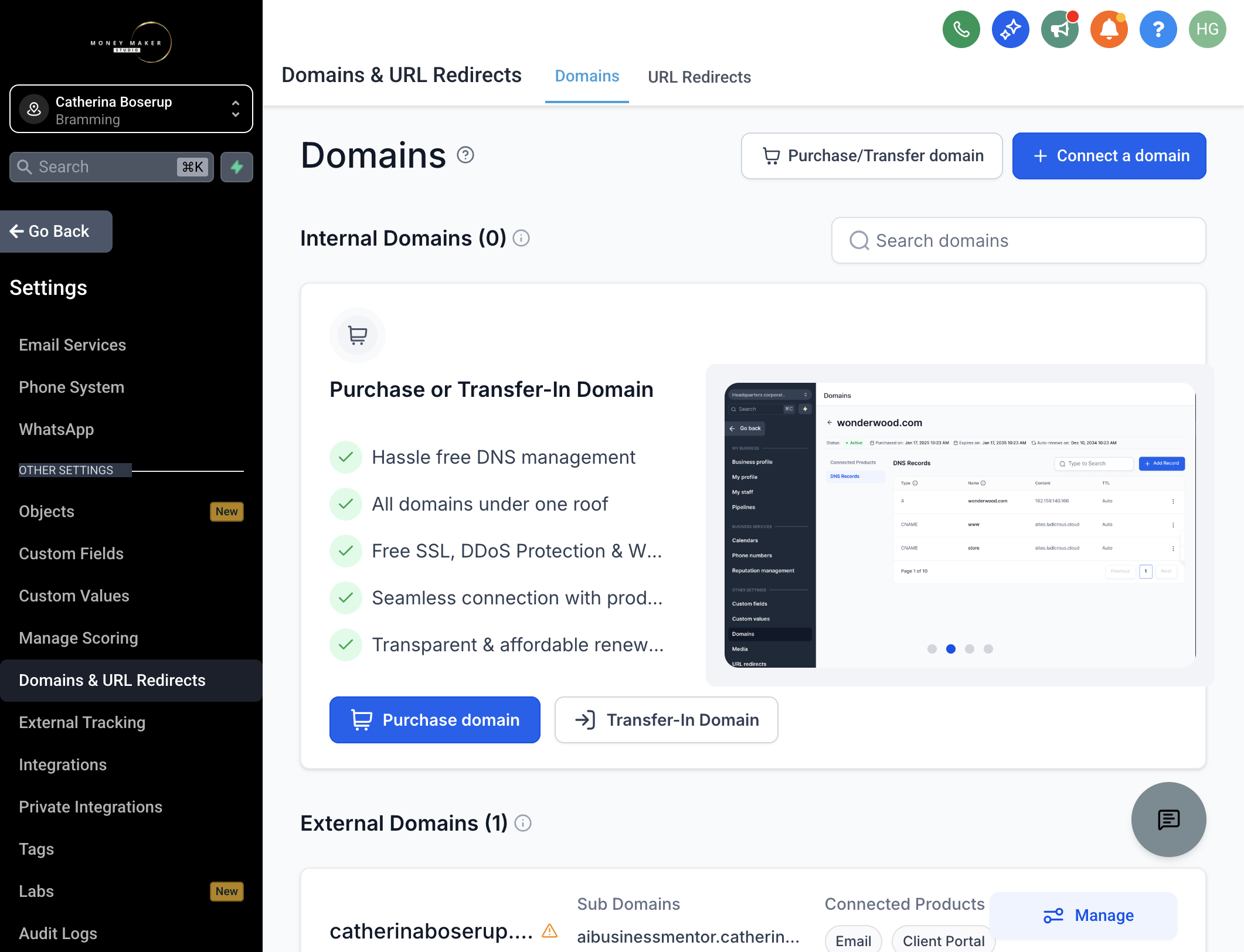This screenshot has height=952, width=1244.
Task: Open the AI sparkle assistant icon
Action: [1010, 29]
